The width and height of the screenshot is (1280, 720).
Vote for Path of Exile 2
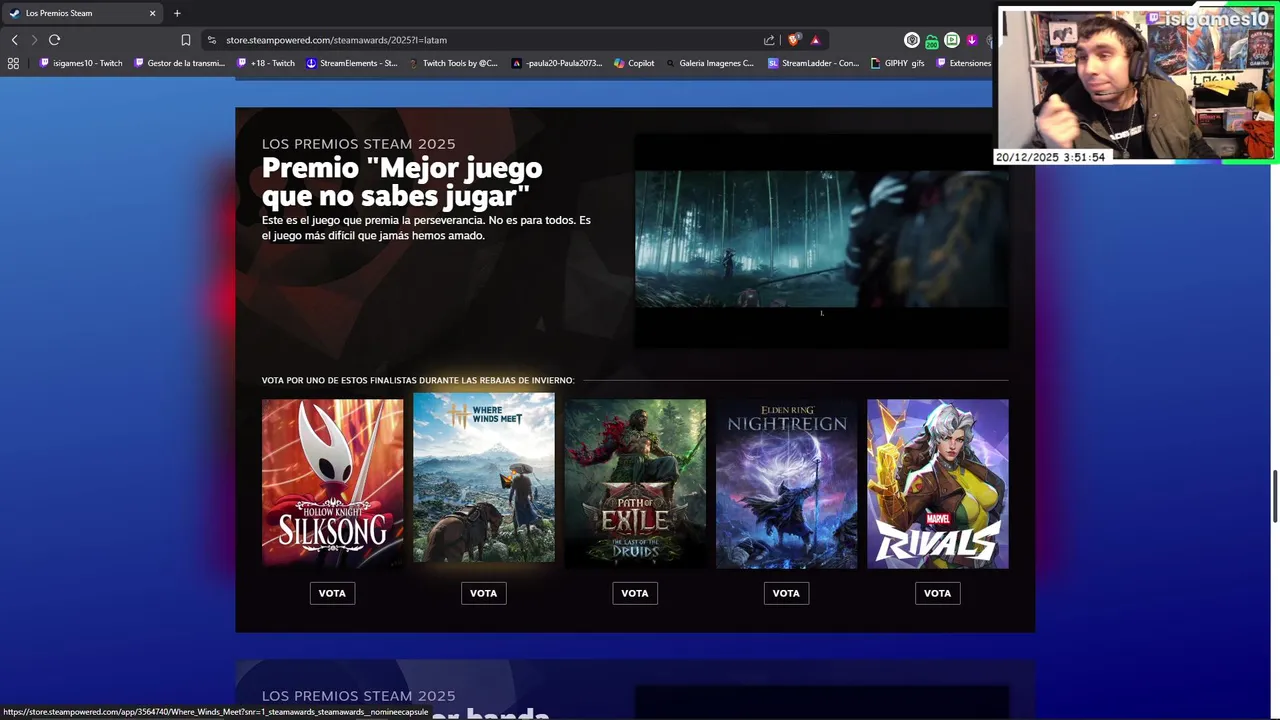(x=635, y=593)
